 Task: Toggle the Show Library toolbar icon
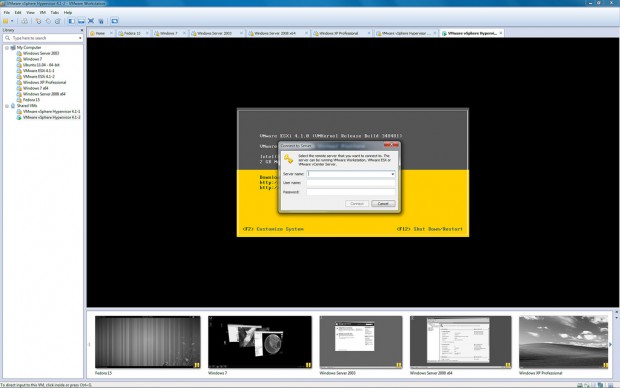click(x=72, y=21)
